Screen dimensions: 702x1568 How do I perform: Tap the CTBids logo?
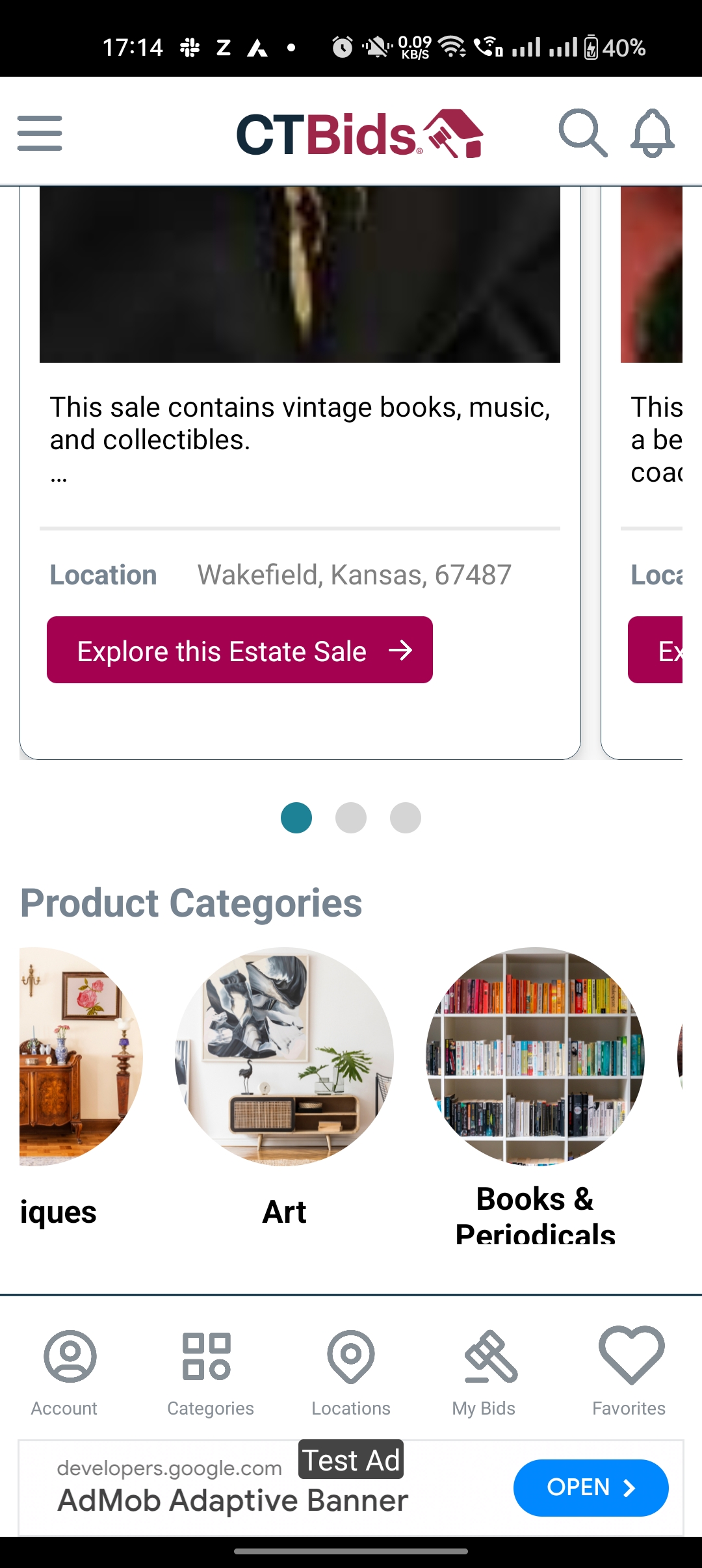(x=359, y=134)
